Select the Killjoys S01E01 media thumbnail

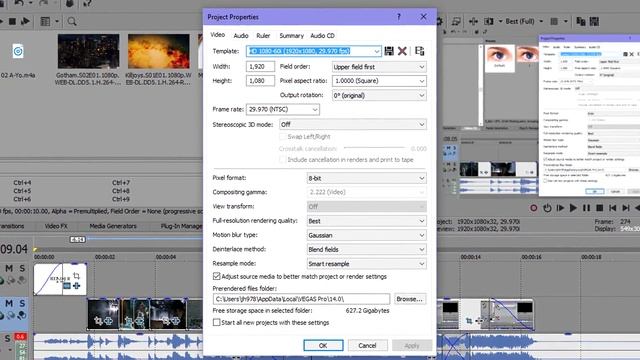click(158, 51)
